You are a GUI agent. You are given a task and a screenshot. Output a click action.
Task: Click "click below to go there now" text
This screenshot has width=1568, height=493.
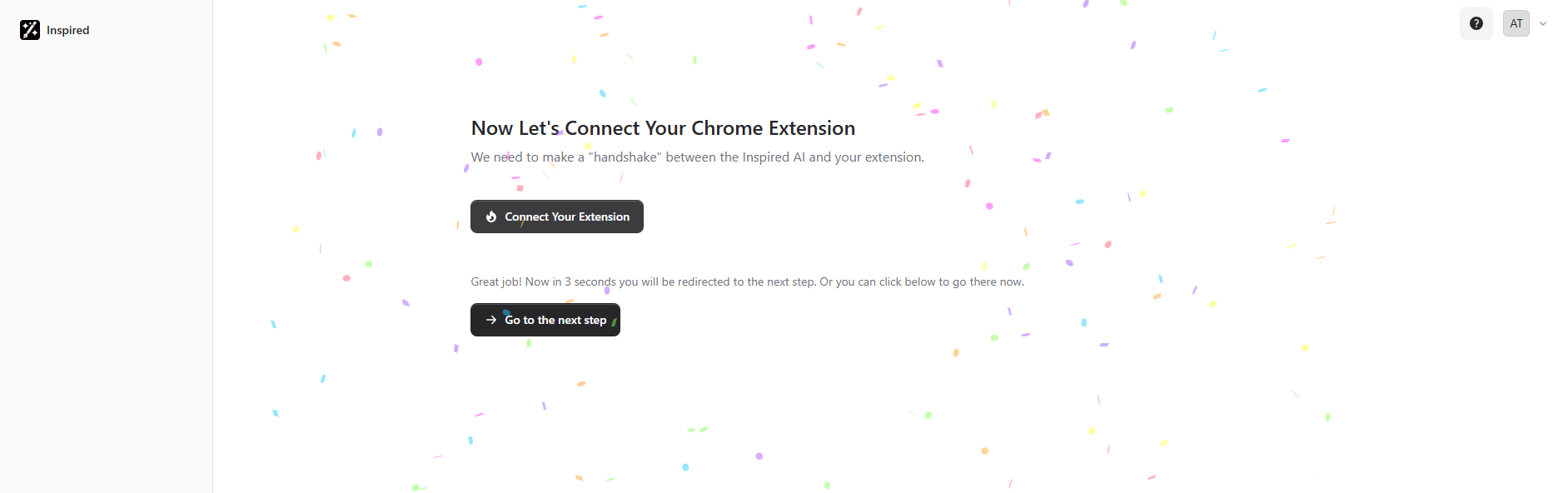click(x=951, y=281)
